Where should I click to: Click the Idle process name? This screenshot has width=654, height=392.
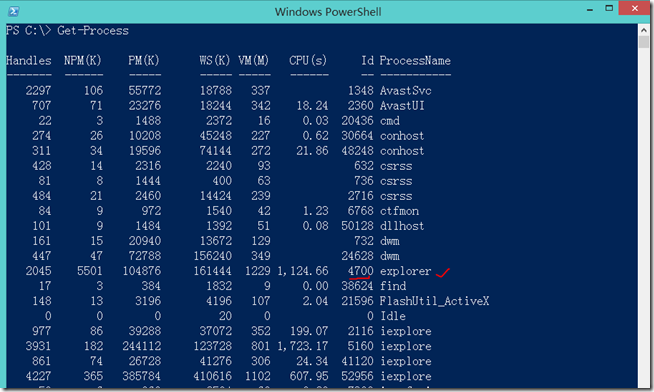click(x=393, y=316)
